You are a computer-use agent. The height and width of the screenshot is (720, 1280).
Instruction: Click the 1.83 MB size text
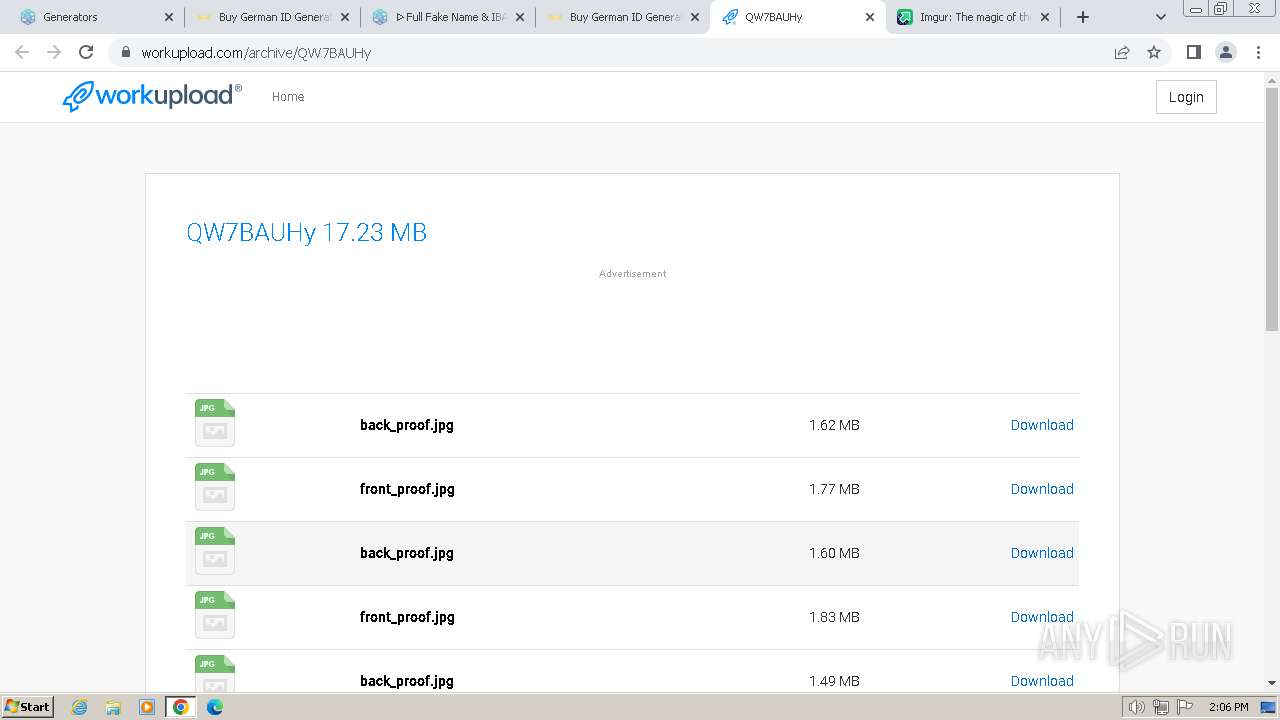(834, 617)
